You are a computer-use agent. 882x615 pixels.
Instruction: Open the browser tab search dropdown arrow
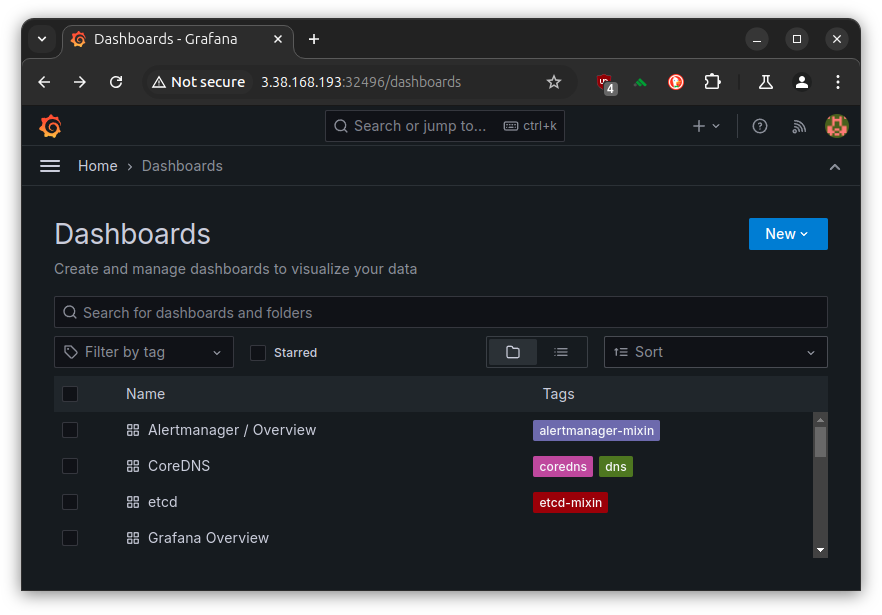42,39
